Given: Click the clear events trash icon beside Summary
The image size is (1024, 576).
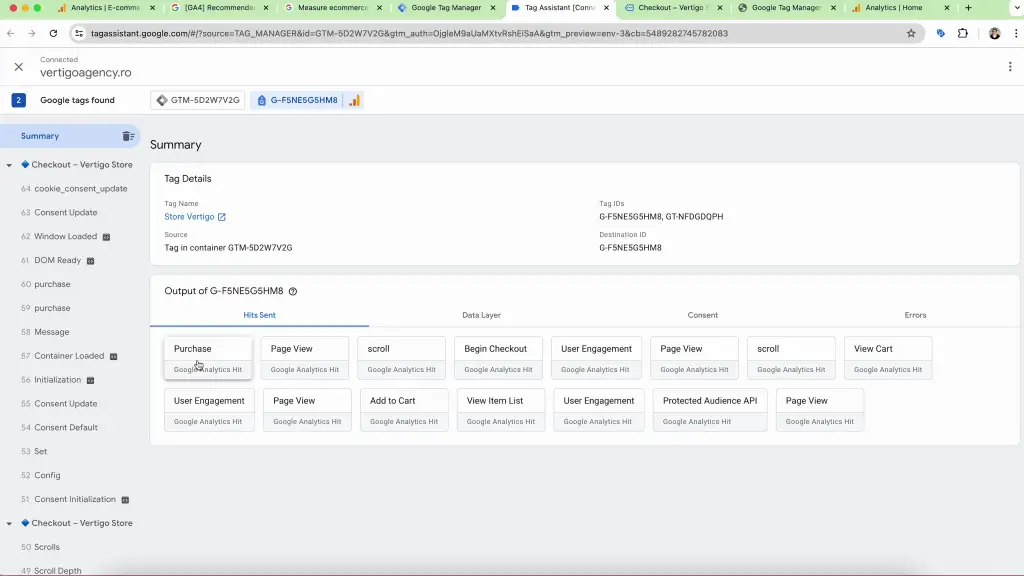Looking at the screenshot, I should point(128,136).
